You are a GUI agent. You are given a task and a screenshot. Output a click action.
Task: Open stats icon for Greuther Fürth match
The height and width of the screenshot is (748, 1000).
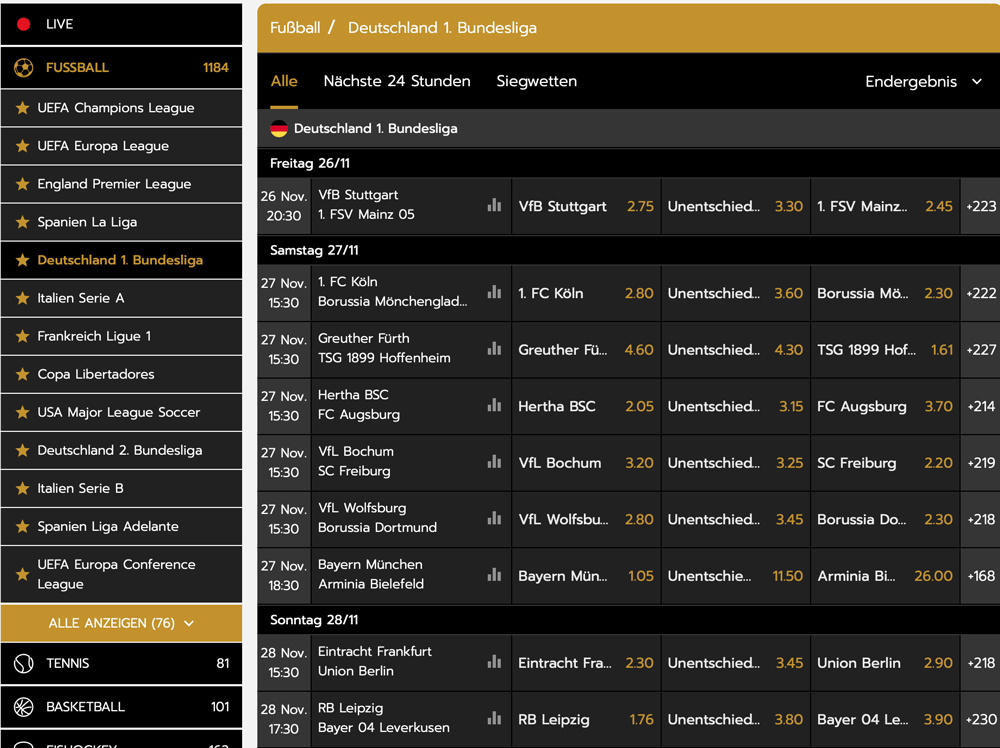tap(494, 349)
